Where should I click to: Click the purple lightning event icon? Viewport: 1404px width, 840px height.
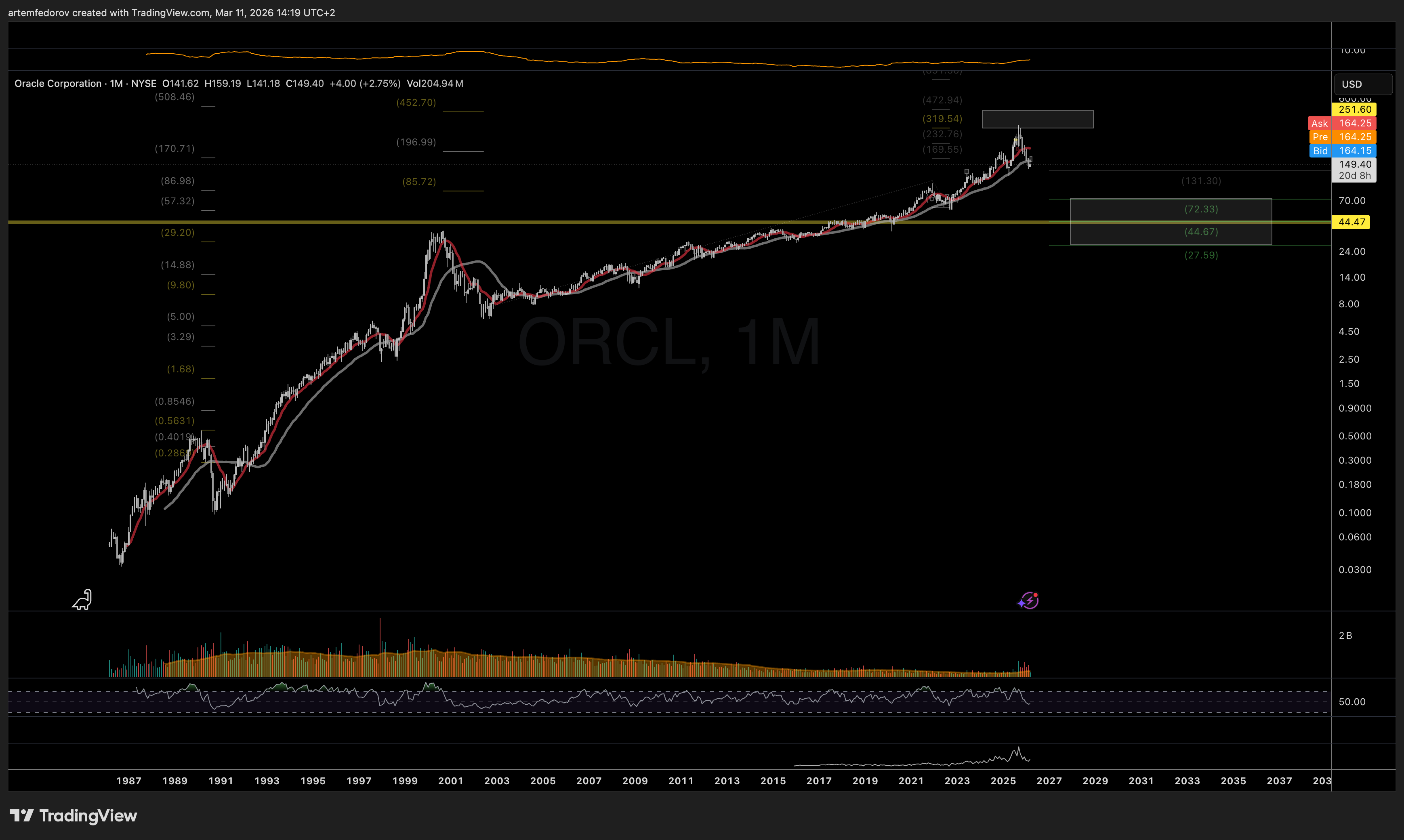[1029, 600]
